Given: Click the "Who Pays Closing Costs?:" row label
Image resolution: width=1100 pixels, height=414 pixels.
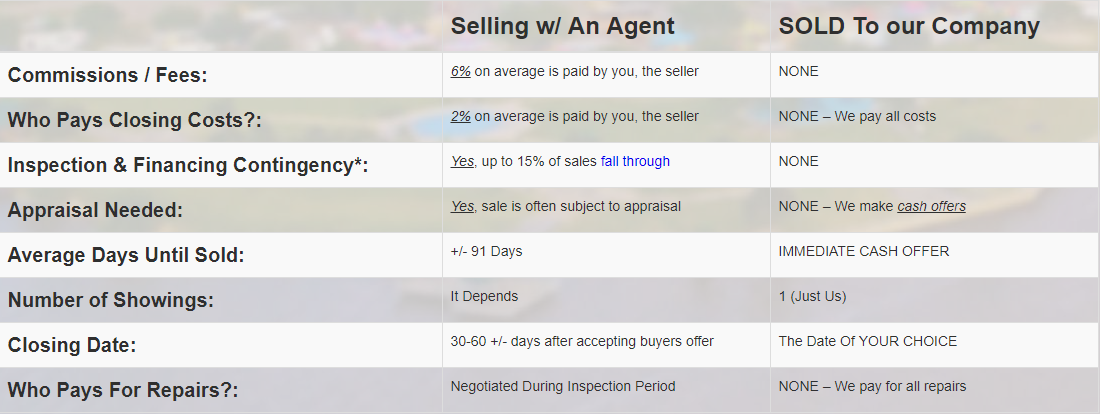Looking at the screenshot, I should pos(134,120).
